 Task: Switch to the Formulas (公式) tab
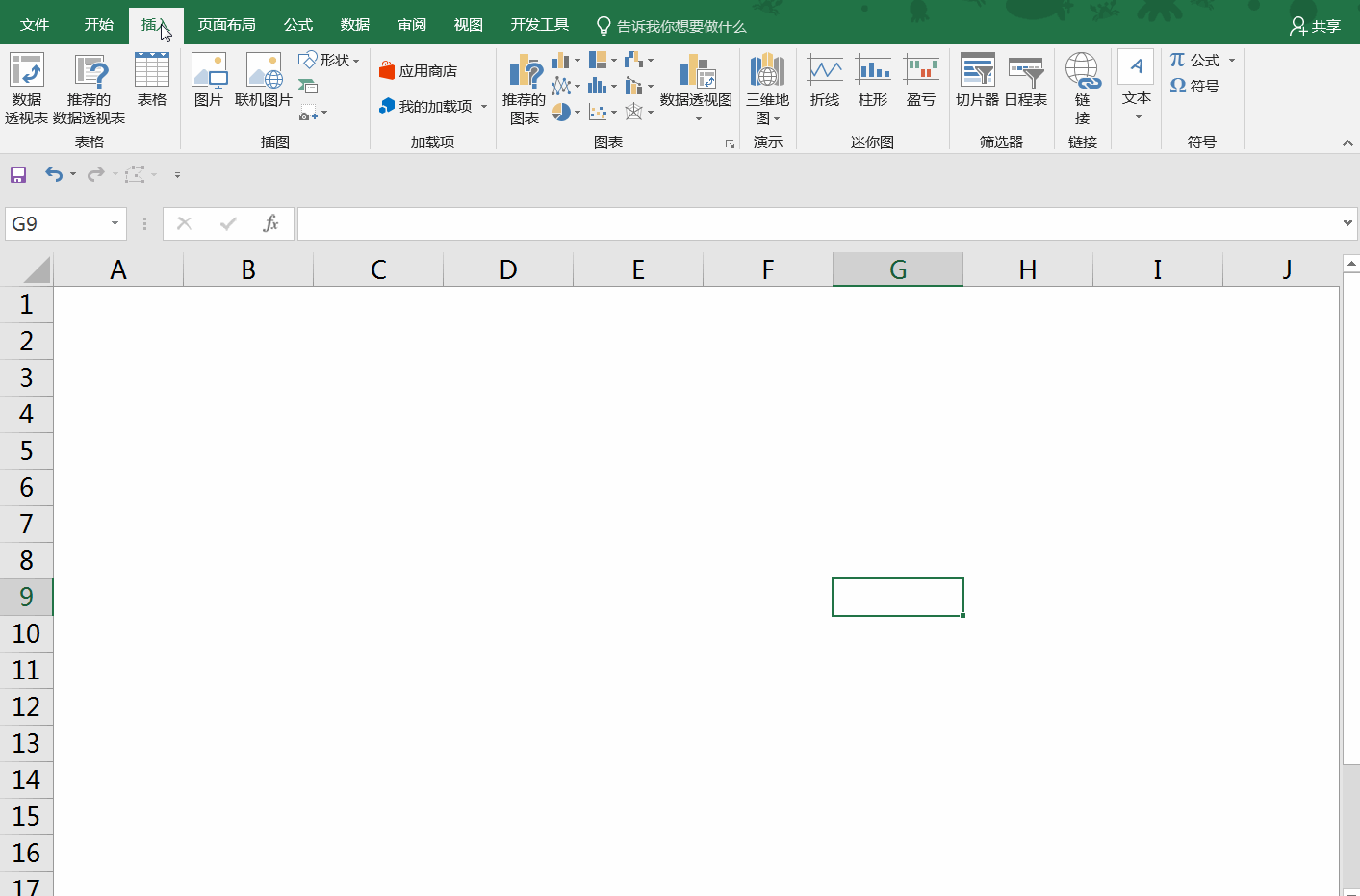(298, 25)
